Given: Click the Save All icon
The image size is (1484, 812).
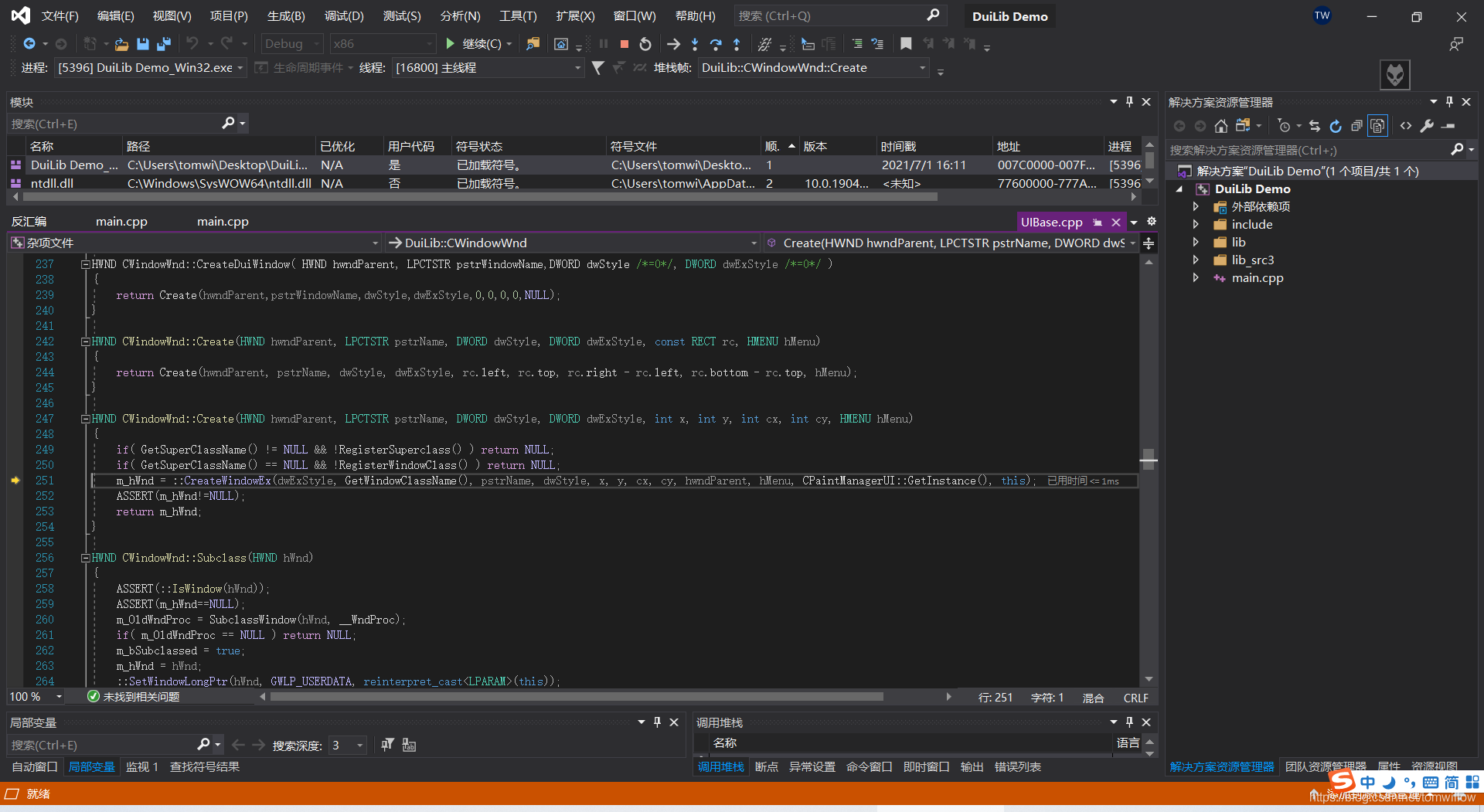Looking at the screenshot, I should [x=164, y=44].
